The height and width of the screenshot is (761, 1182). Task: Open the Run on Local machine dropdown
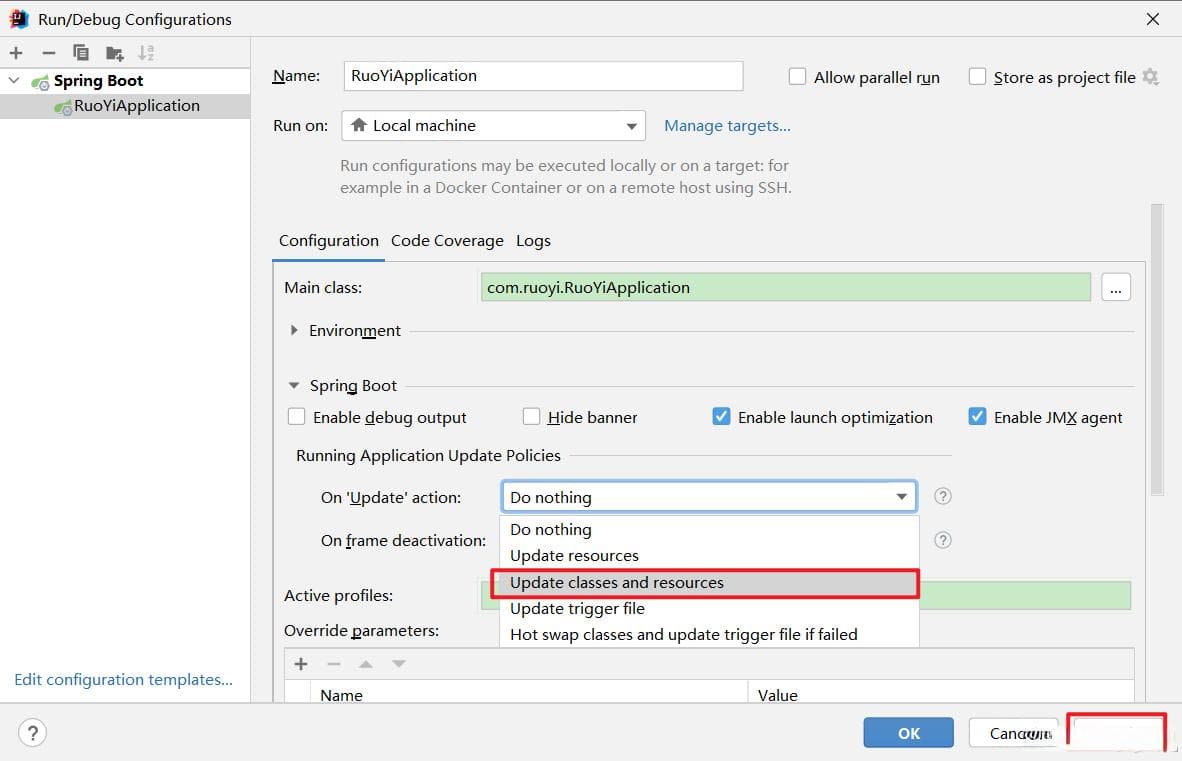[x=493, y=126]
